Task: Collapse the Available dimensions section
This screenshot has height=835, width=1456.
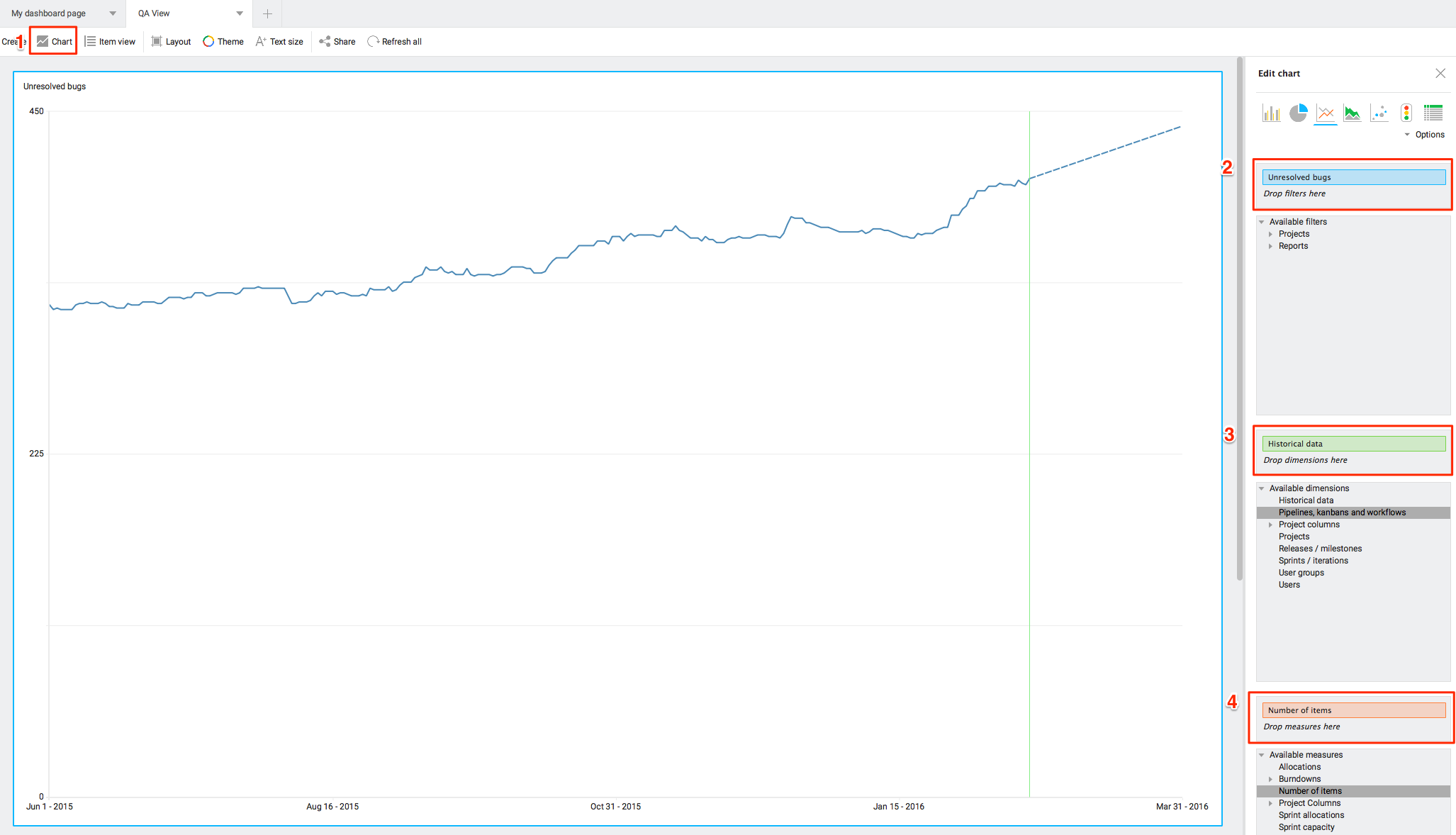Action: (1262, 488)
